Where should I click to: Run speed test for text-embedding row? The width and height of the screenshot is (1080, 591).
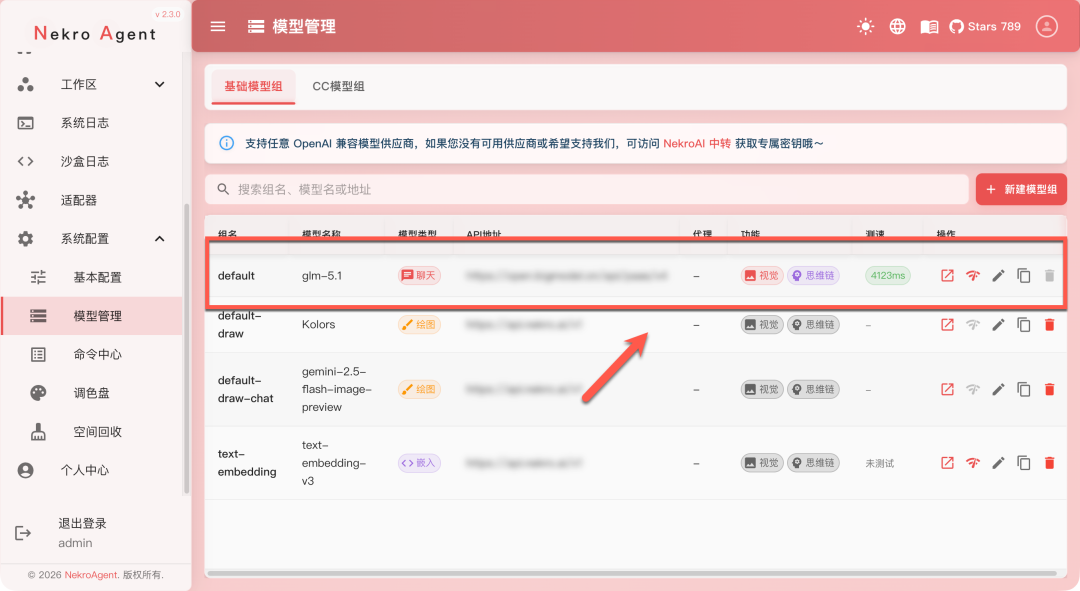coord(973,463)
